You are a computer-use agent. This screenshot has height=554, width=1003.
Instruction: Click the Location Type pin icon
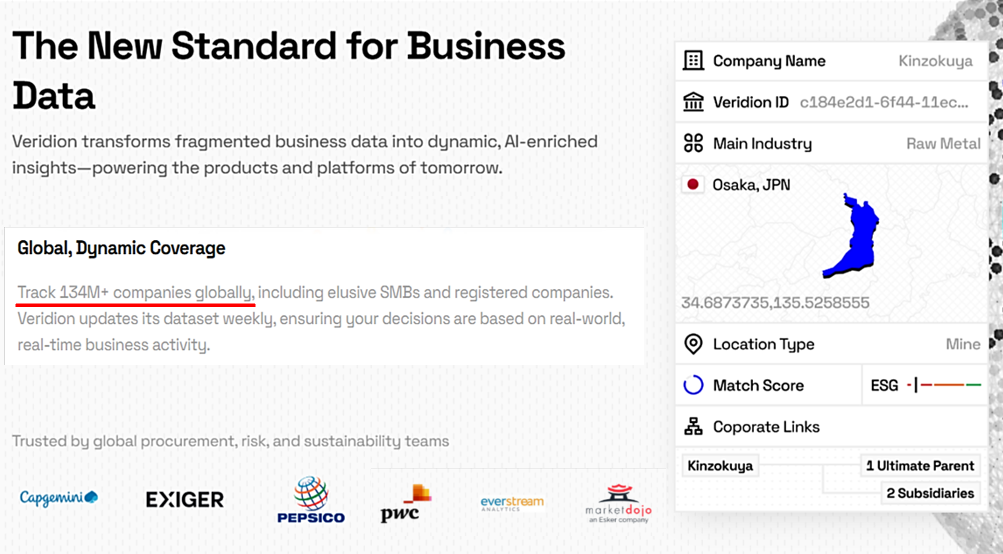(693, 344)
